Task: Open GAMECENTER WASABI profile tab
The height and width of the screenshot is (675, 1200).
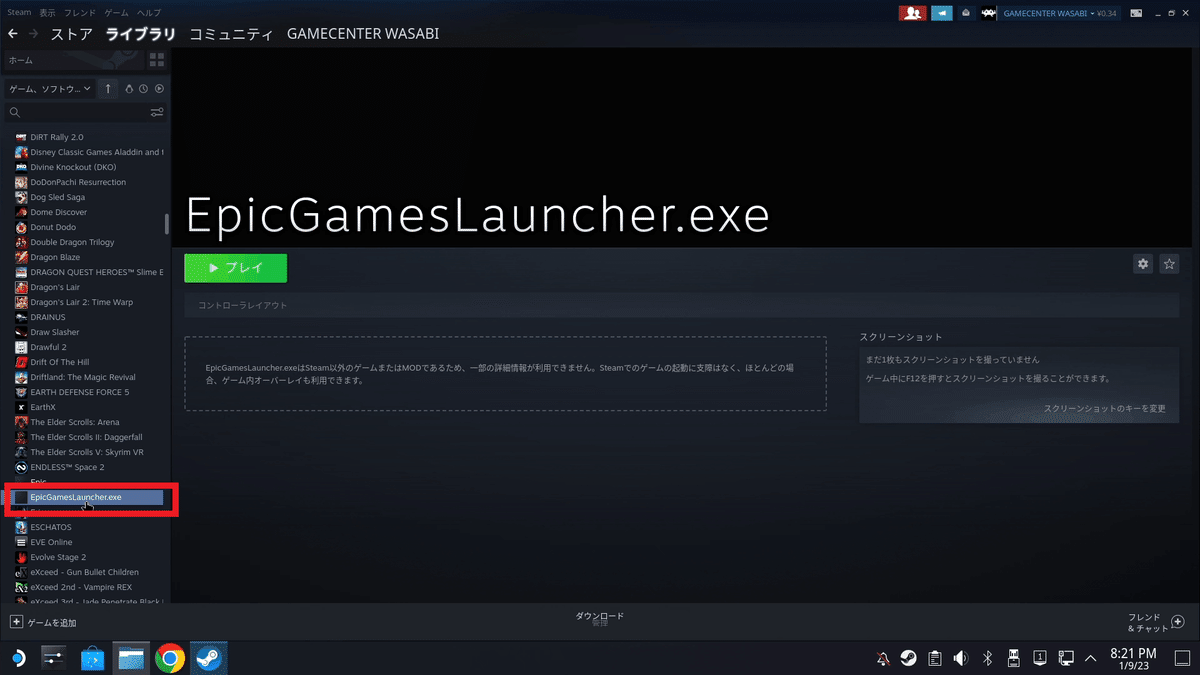Action: click(362, 34)
